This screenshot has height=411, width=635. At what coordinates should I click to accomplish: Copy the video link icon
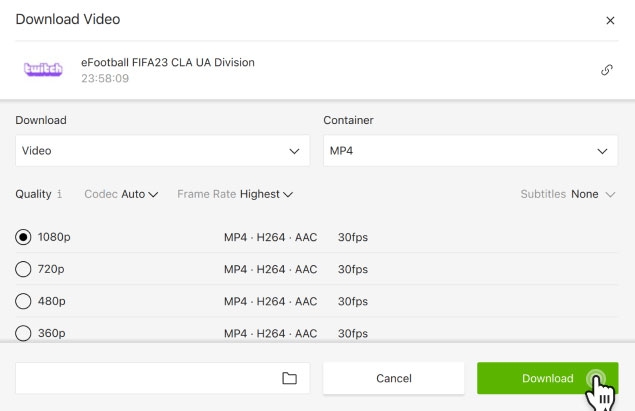(x=606, y=70)
